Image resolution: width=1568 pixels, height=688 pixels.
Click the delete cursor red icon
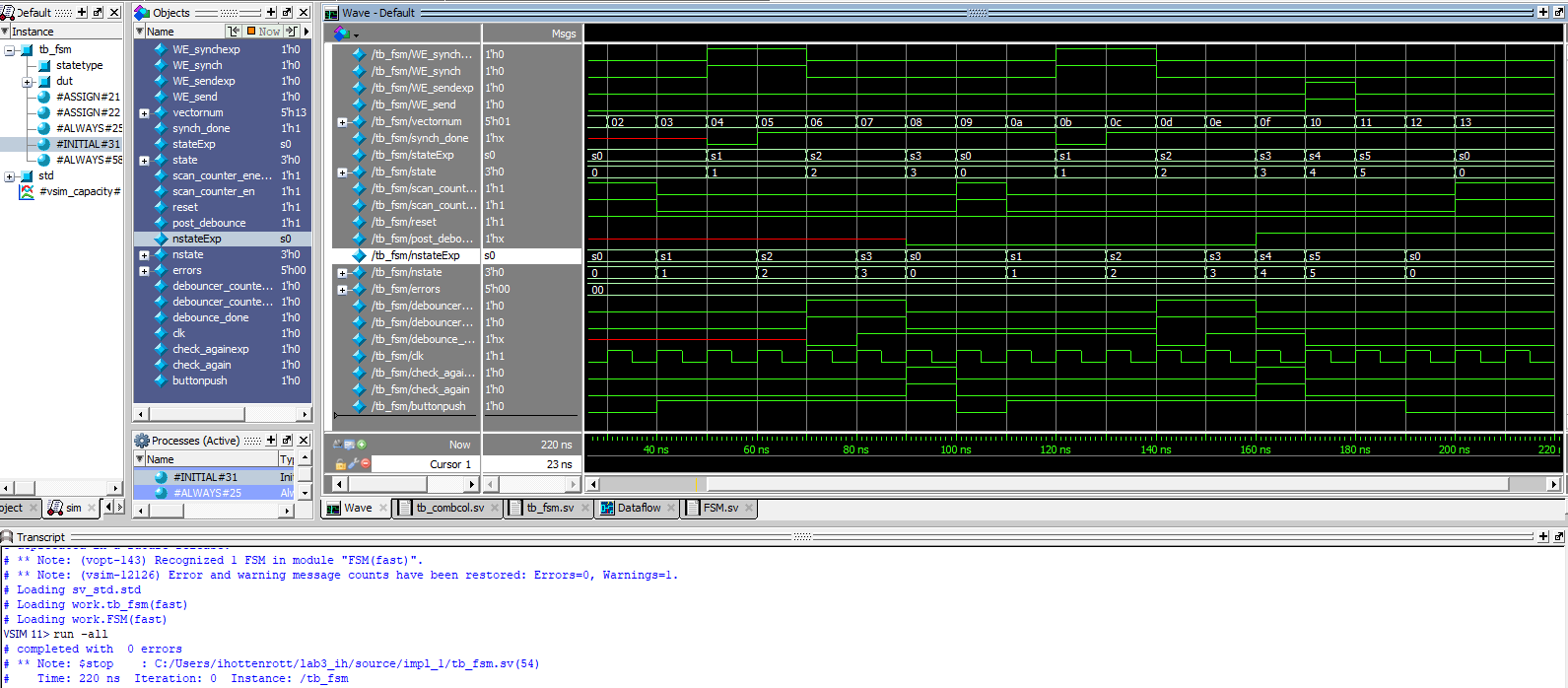click(x=366, y=464)
